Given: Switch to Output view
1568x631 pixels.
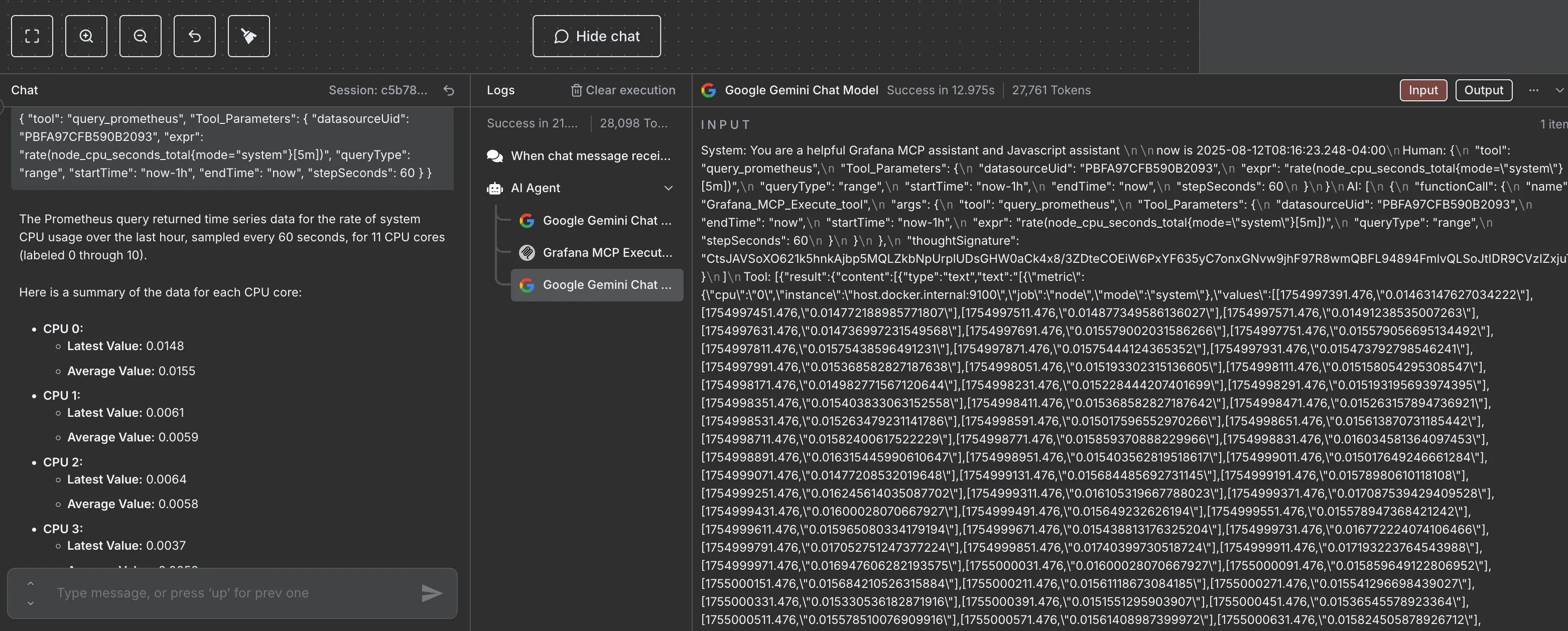Looking at the screenshot, I should [1483, 91].
